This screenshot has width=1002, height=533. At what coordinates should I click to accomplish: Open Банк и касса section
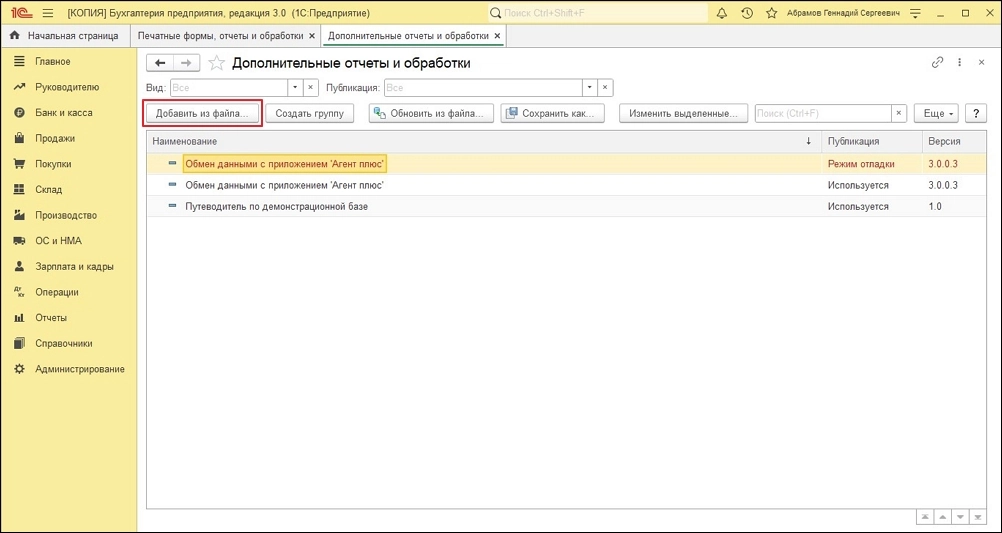(63, 112)
